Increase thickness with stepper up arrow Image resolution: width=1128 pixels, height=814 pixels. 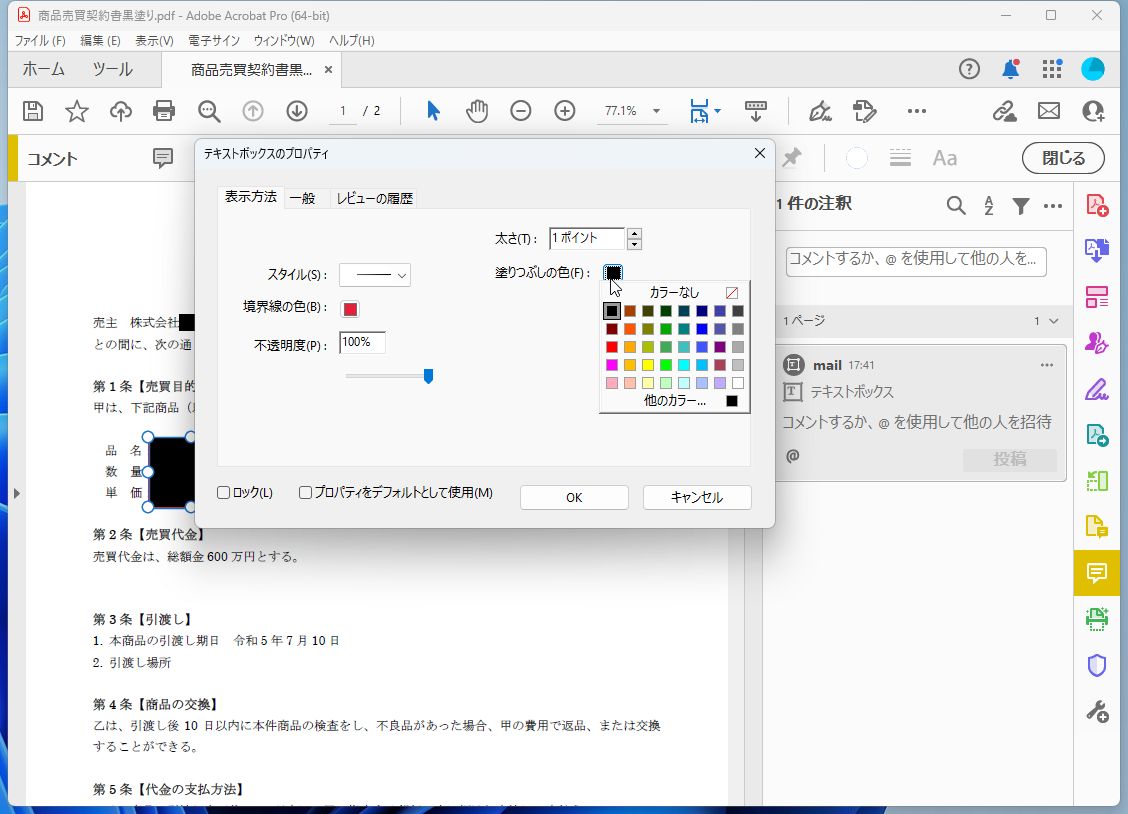[634, 233]
